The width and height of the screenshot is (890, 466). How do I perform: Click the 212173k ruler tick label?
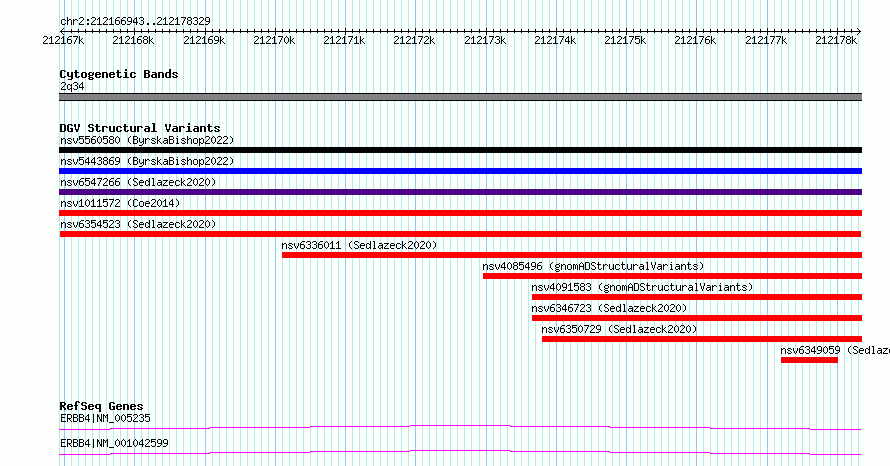(x=485, y=40)
